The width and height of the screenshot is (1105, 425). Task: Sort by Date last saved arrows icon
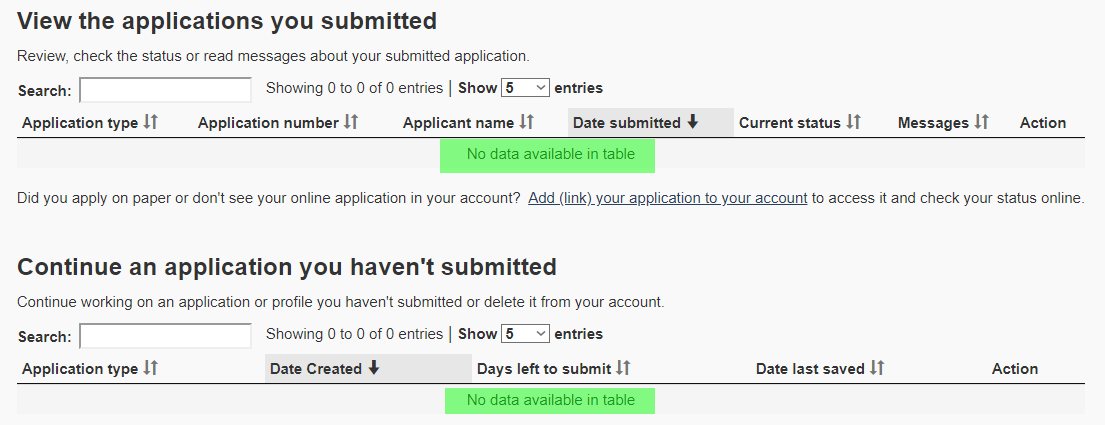click(x=877, y=368)
